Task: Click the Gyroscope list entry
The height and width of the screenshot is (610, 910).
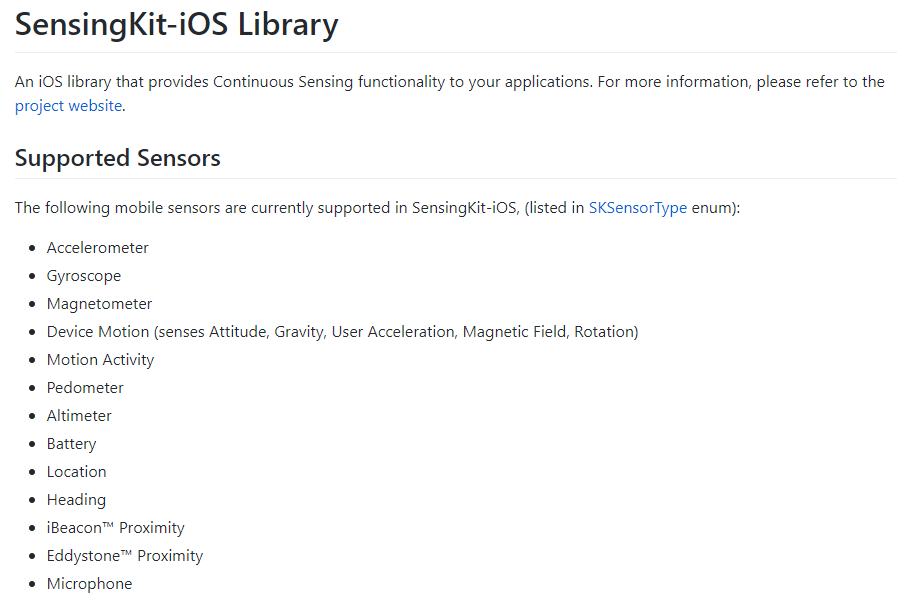Action: click(x=84, y=276)
